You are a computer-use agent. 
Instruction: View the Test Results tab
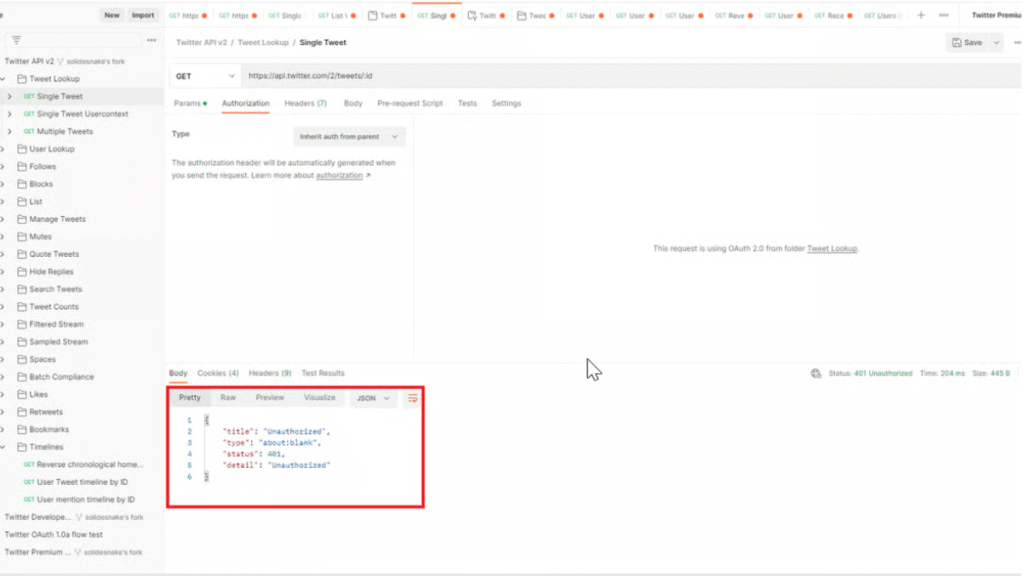323,374
